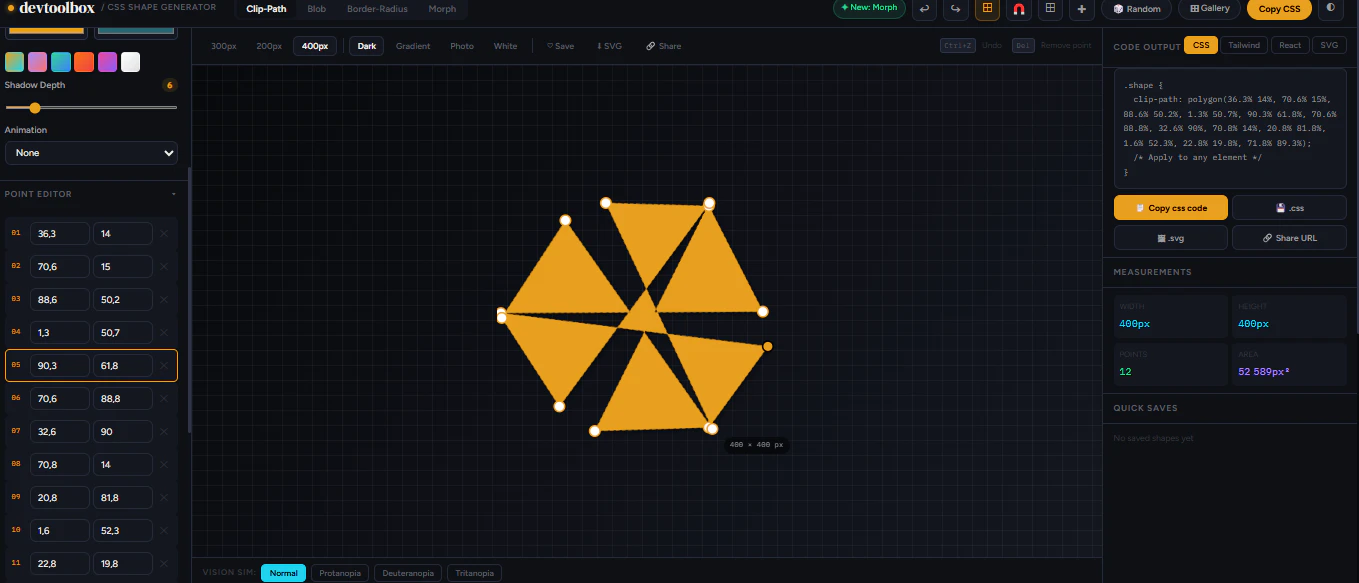Screen dimensions: 1359x583
Task: Download shape via SVG arrow button
Action: pos(609,46)
